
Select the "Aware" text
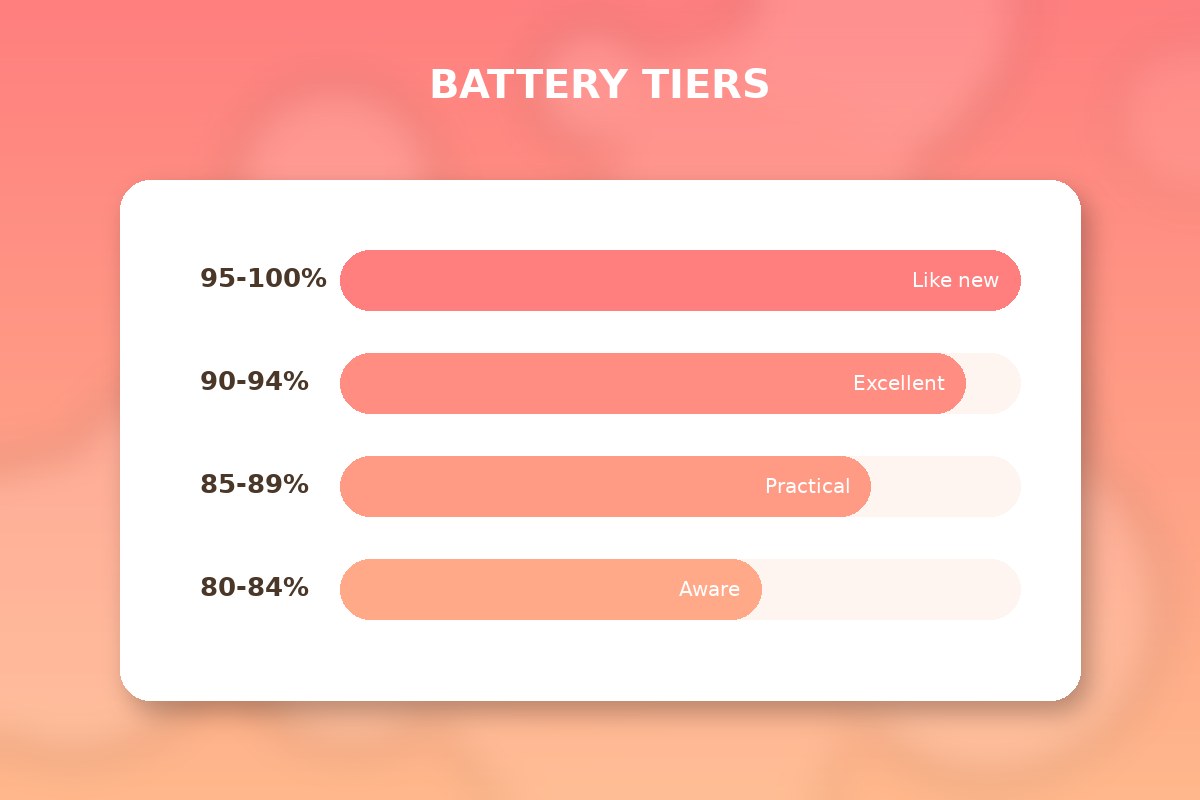(709, 590)
